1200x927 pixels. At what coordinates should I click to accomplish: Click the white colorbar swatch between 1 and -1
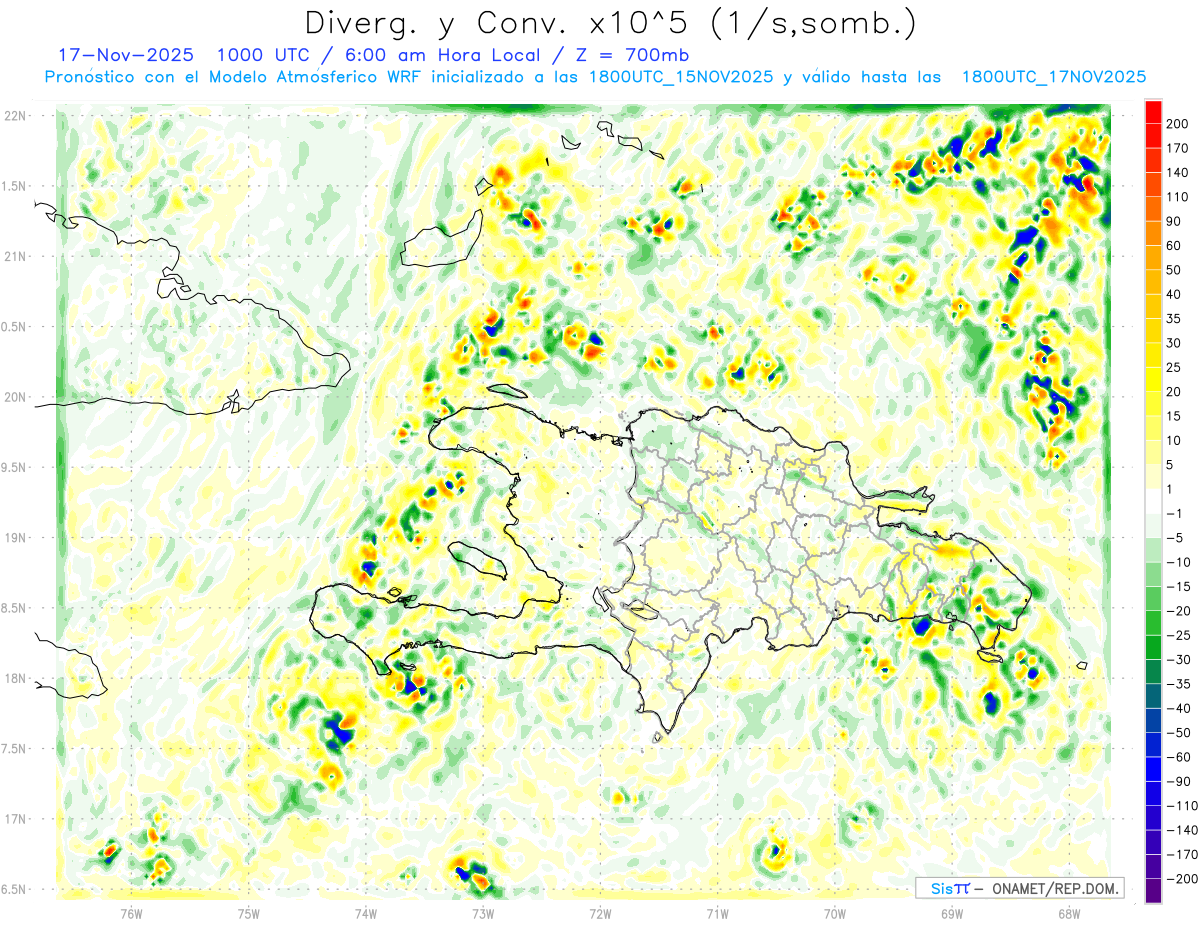pos(1153,501)
